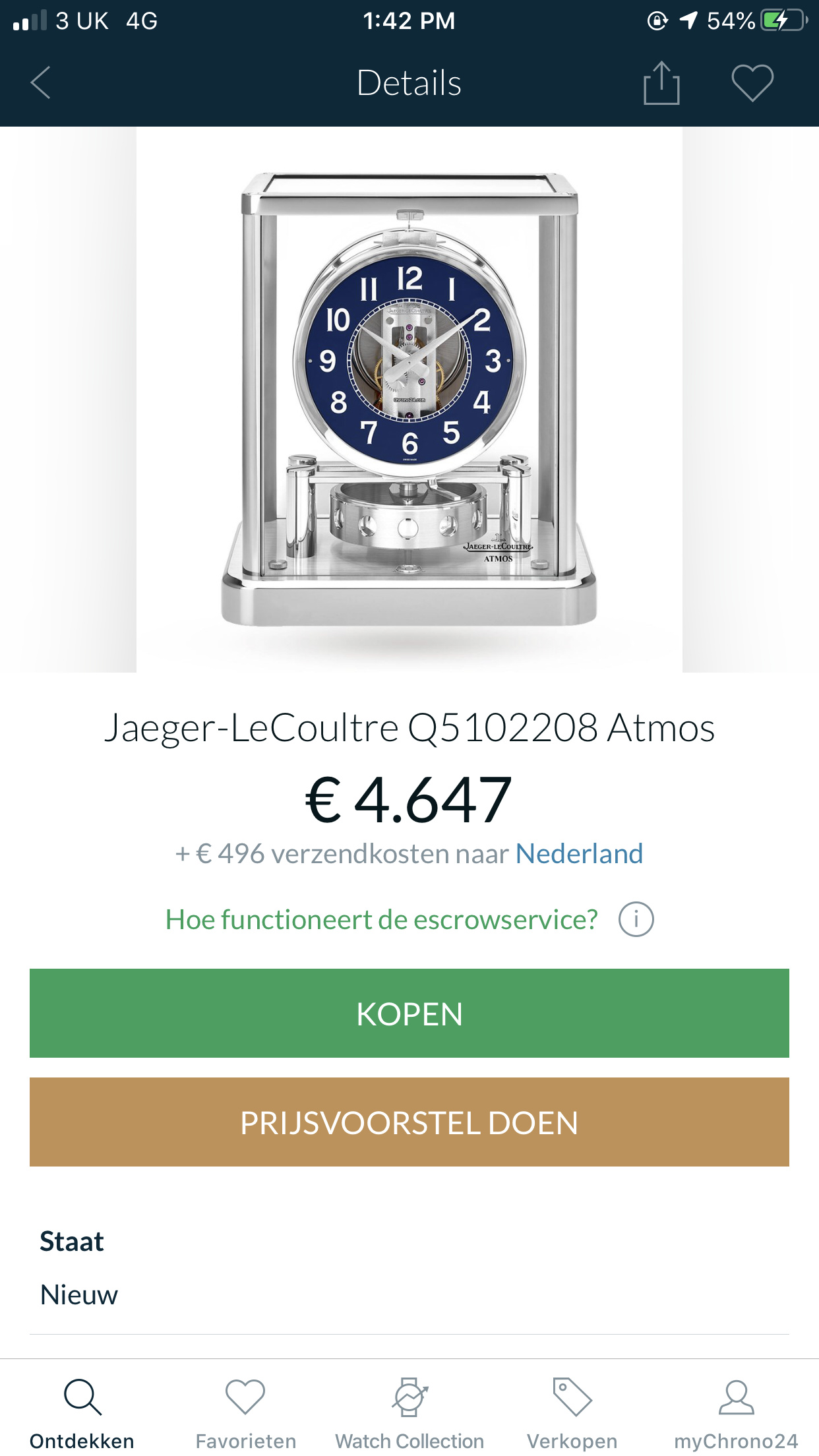Tap the Staat Nieuw condition row
This screenshot has height=1456, width=819.
409,1268
